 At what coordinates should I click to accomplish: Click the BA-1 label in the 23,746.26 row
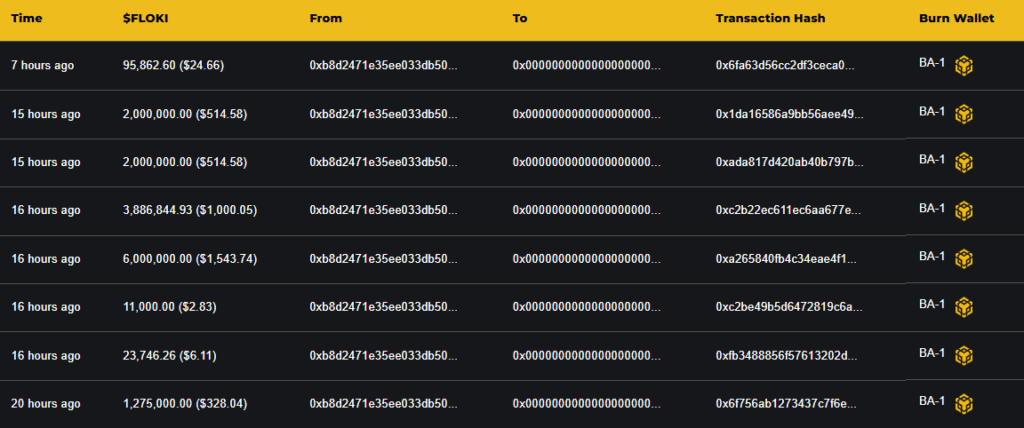point(931,351)
